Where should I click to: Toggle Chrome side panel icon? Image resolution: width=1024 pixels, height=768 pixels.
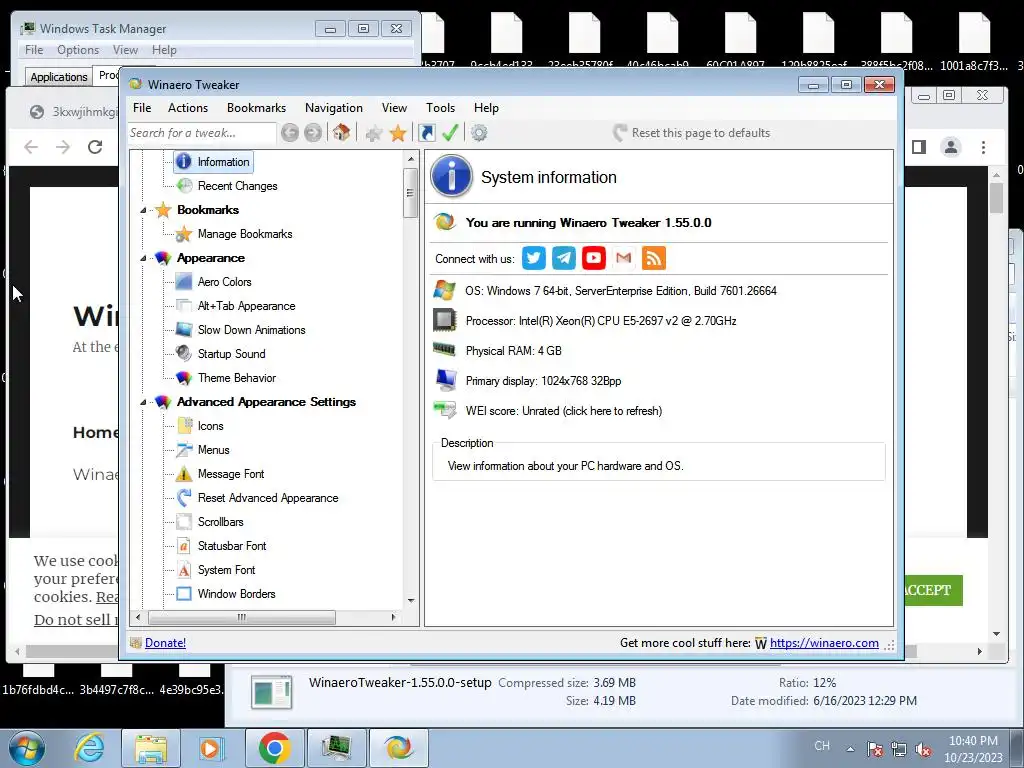(919, 148)
